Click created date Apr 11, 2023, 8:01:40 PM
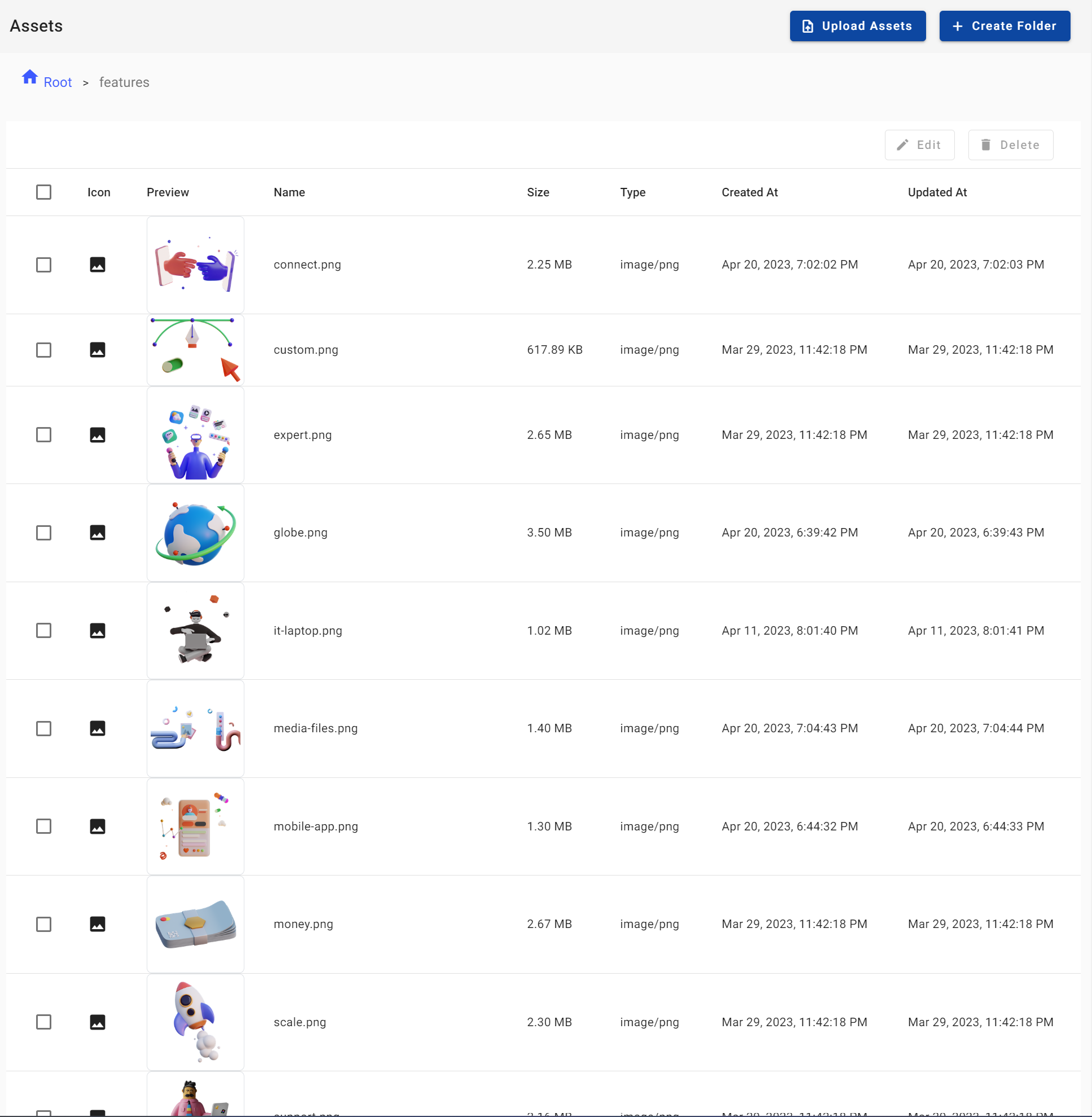The height and width of the screenshot is (1117, 1092). point(790,631)
